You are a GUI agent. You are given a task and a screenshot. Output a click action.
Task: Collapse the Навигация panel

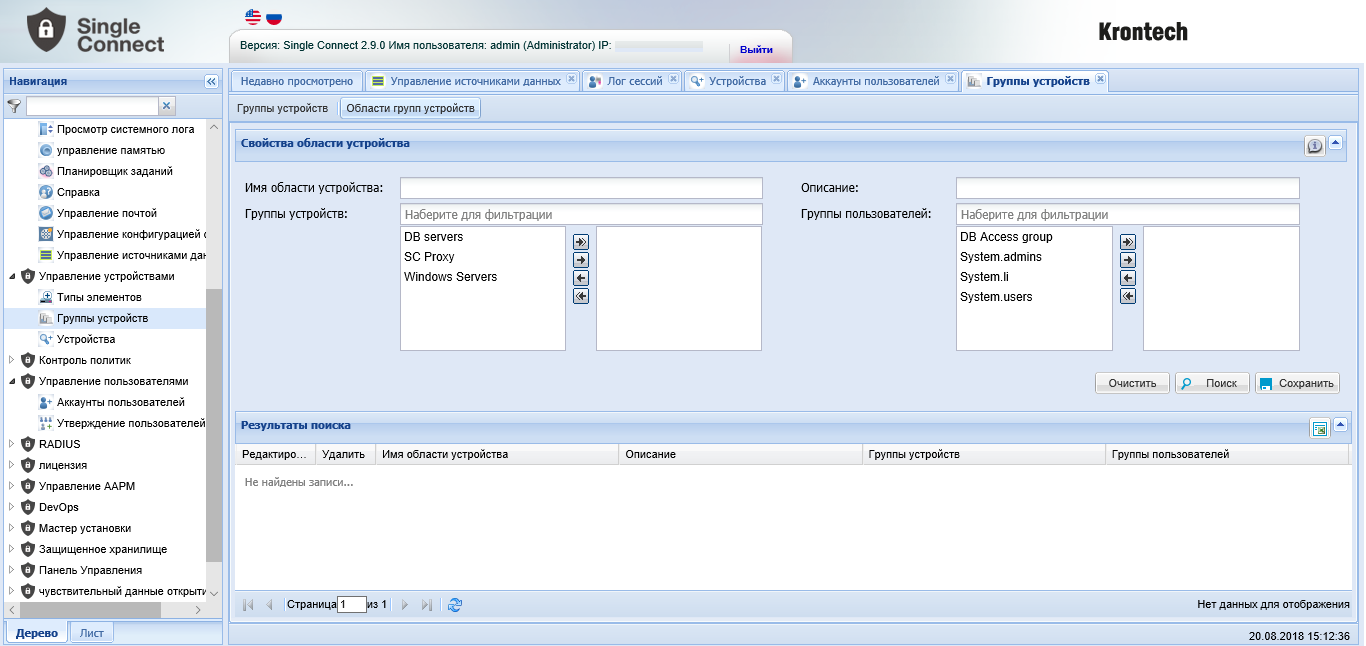pyautogui.click(x=211, y=81)
